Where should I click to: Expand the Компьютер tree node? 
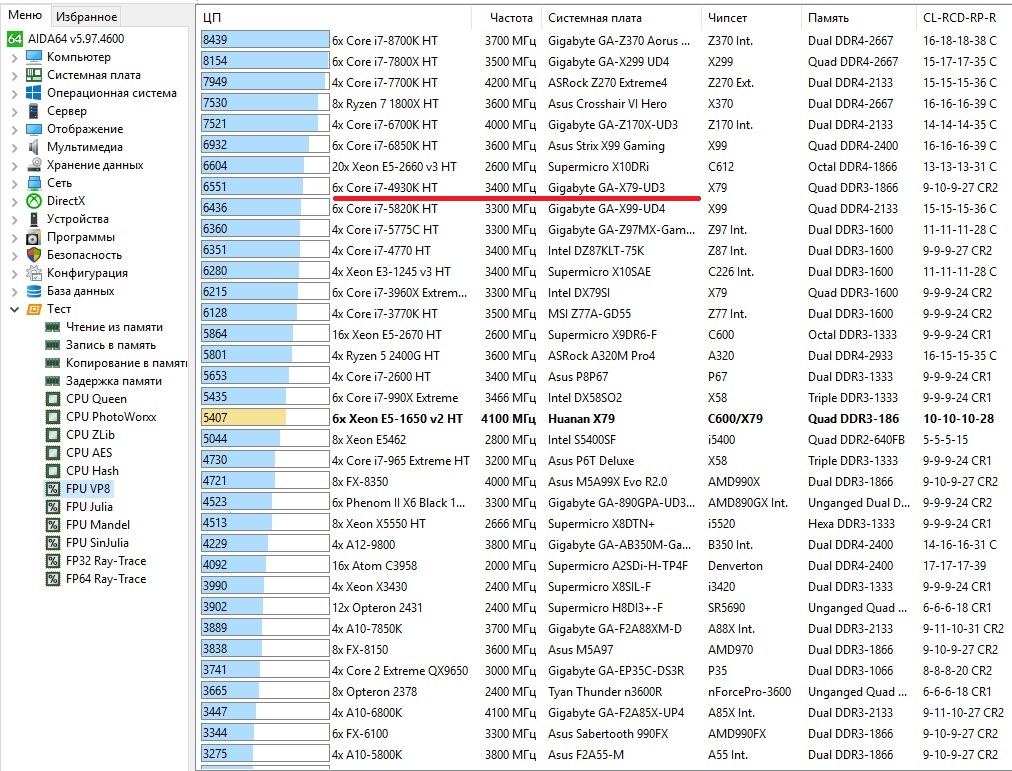[15, 57]
